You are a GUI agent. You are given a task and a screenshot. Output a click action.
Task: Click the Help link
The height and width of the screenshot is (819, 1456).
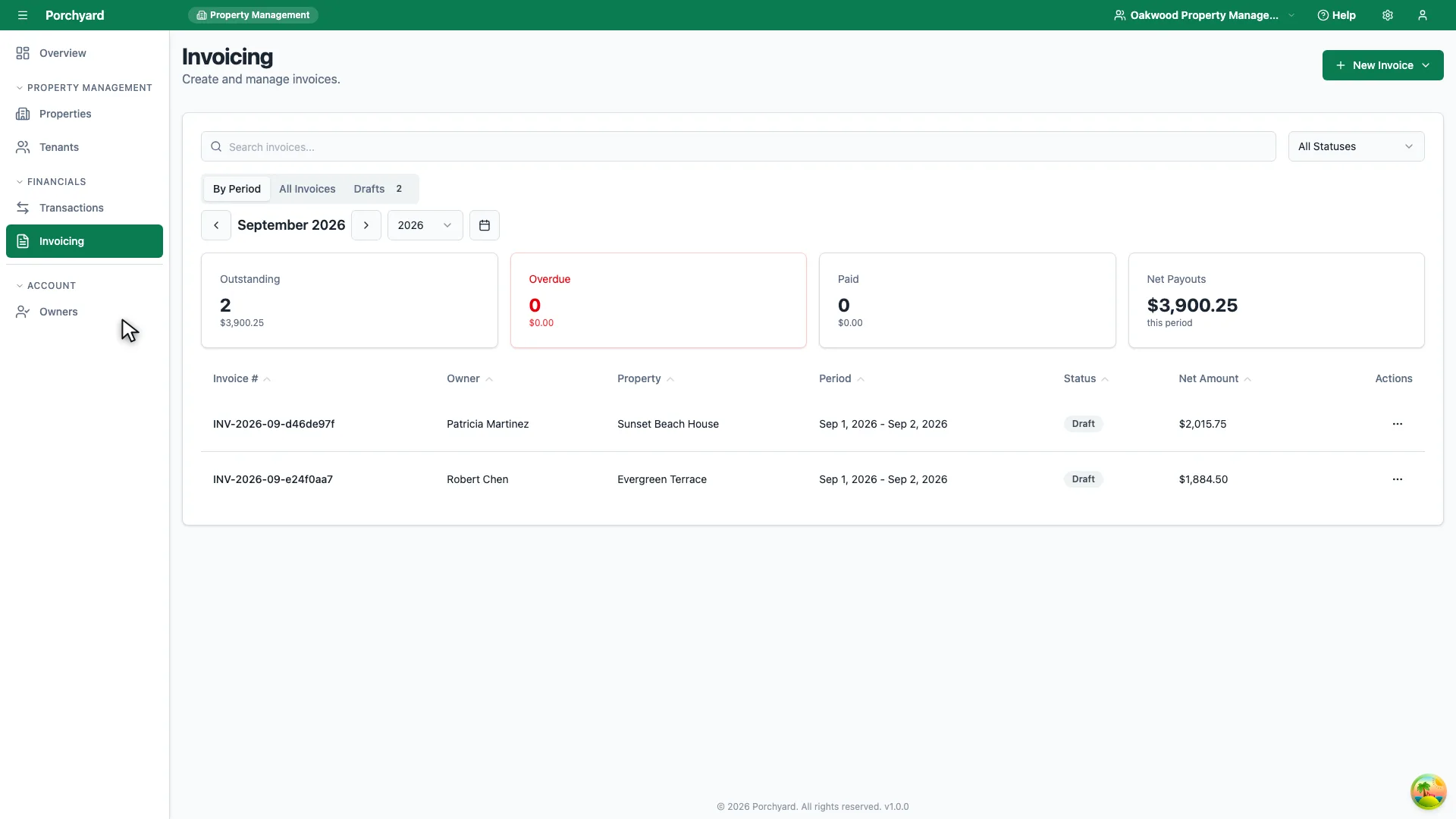[1336, 15]
